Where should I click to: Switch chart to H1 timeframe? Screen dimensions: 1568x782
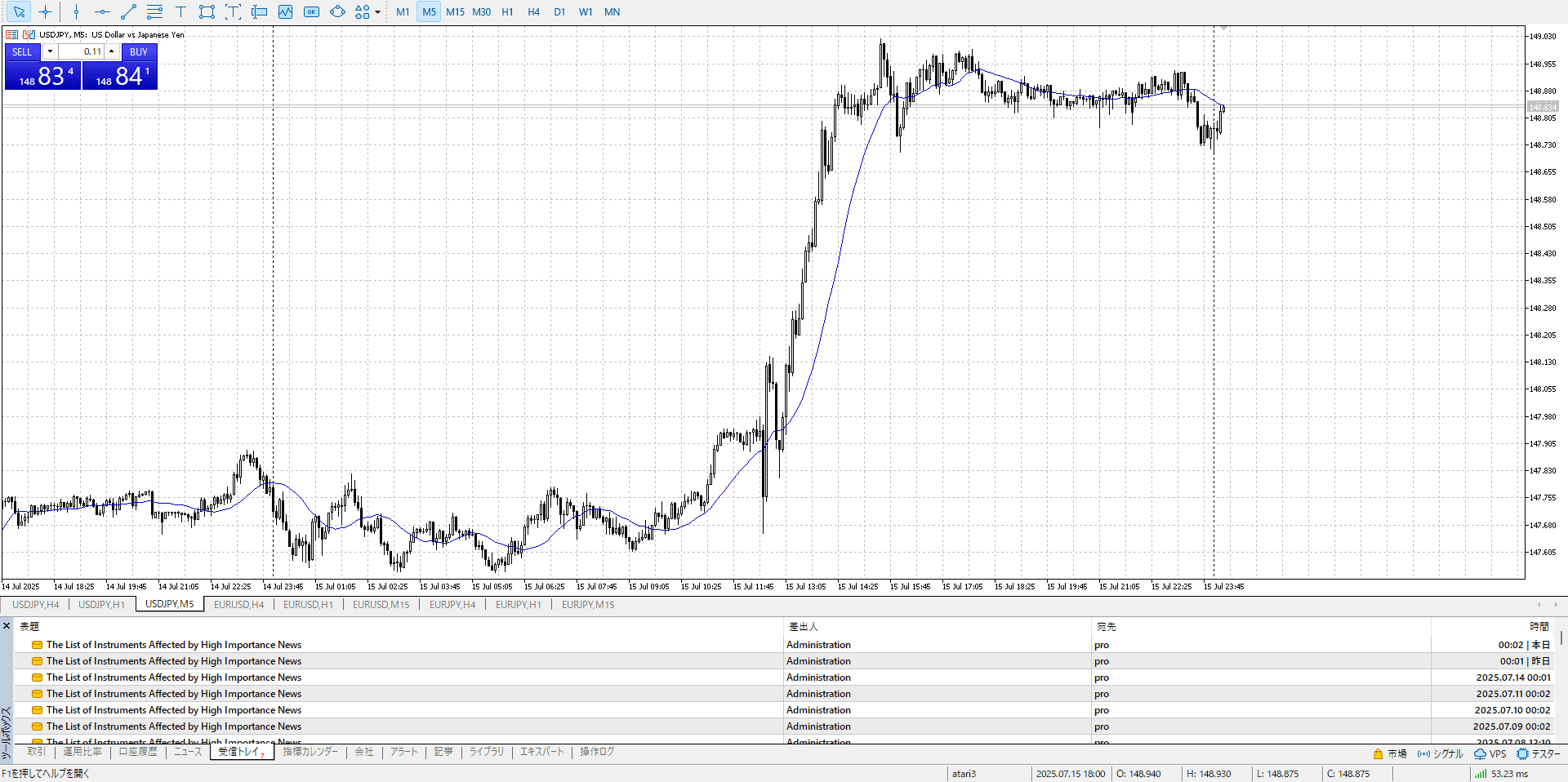[x=507, y=12]
